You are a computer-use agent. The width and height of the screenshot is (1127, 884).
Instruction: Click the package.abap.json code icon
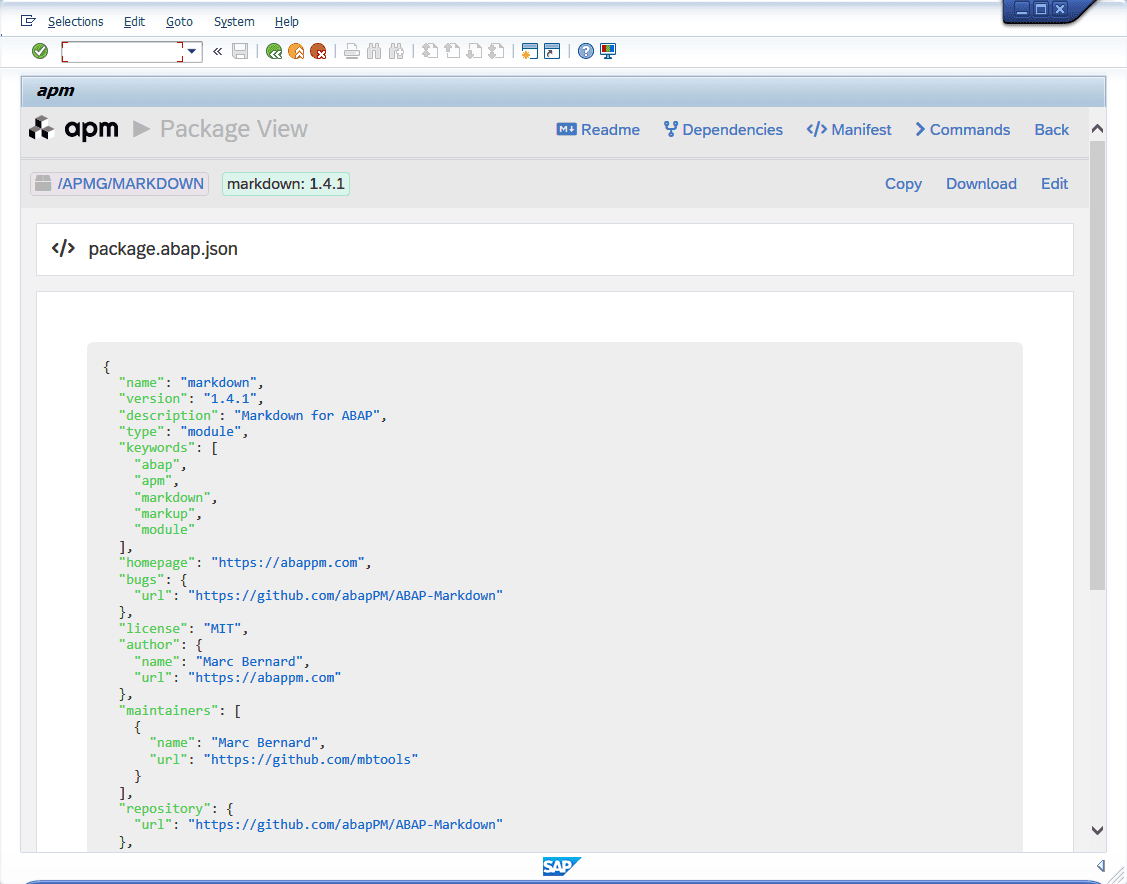[x=63, y=249]
